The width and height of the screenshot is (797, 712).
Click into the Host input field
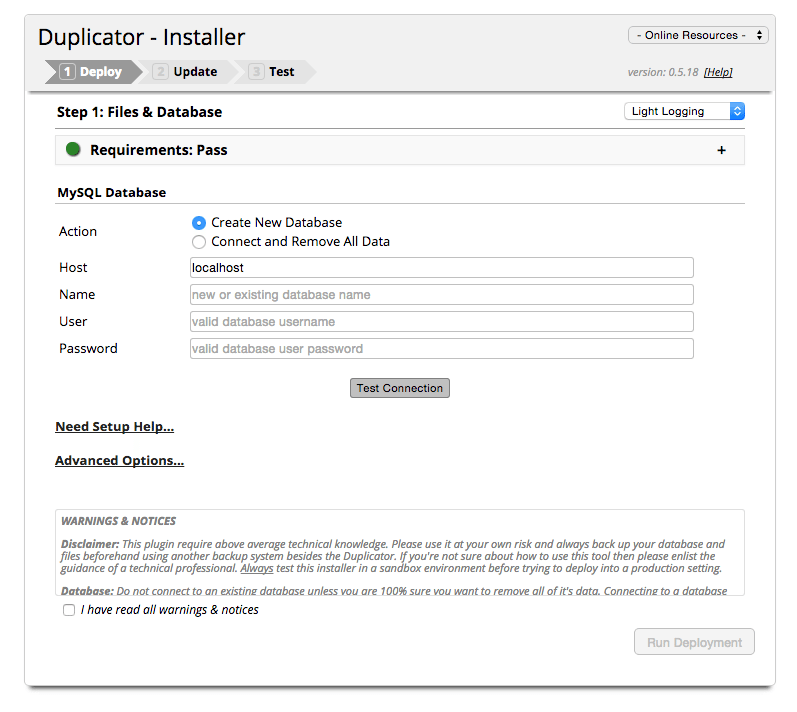click(441, 268)
